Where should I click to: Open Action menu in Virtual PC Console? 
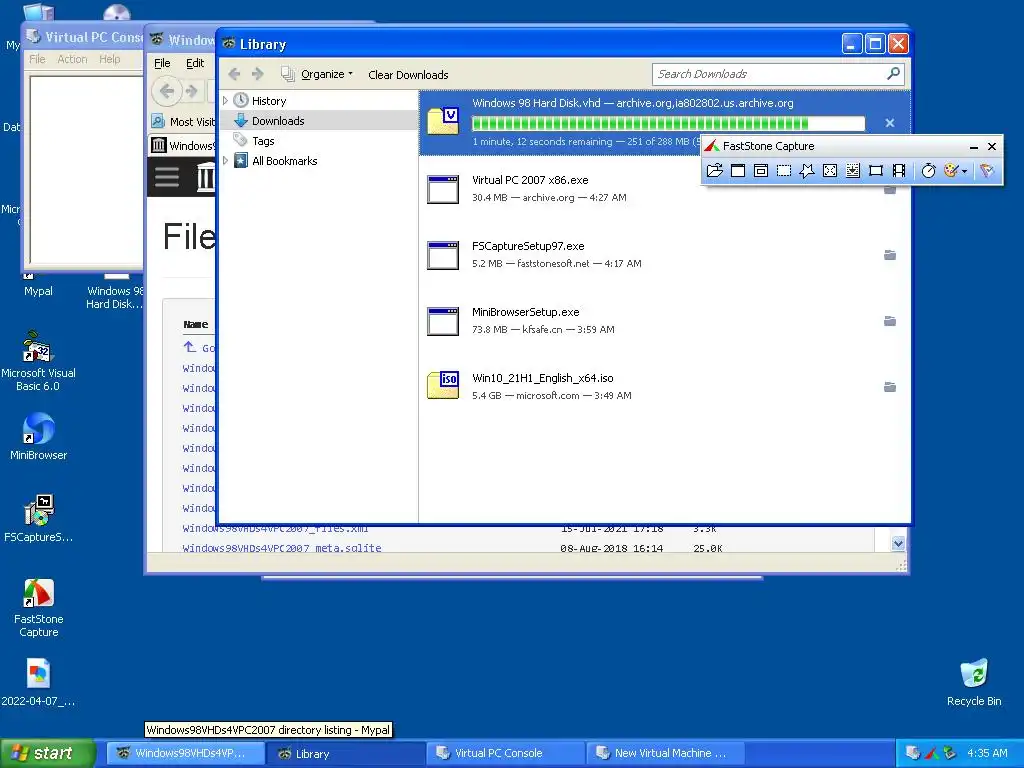tap(72, 59)
